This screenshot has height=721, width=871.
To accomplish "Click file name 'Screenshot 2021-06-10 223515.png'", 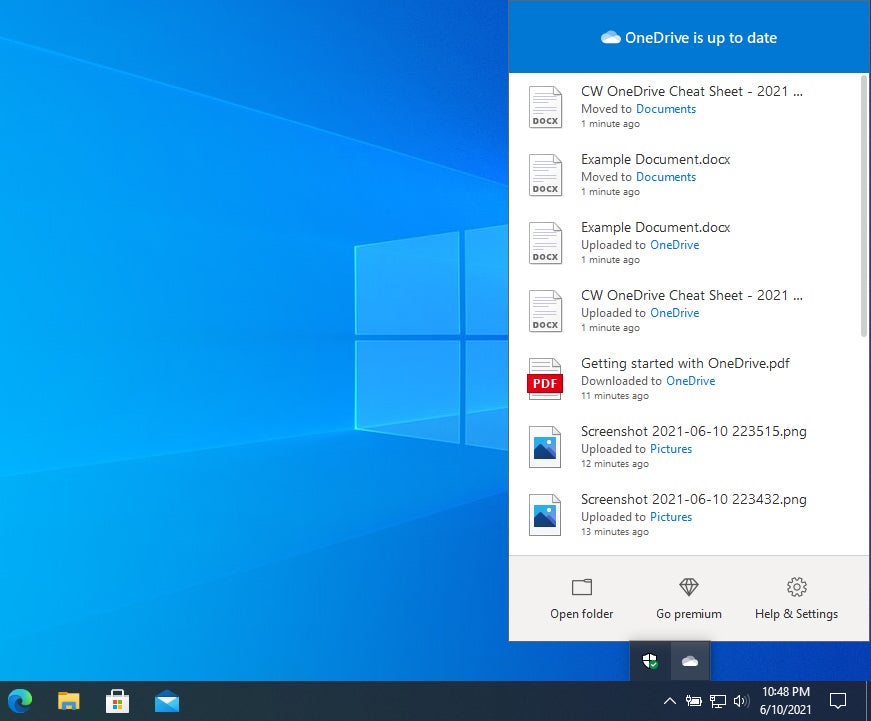I will pyautogui.click(x=694, y=431).
